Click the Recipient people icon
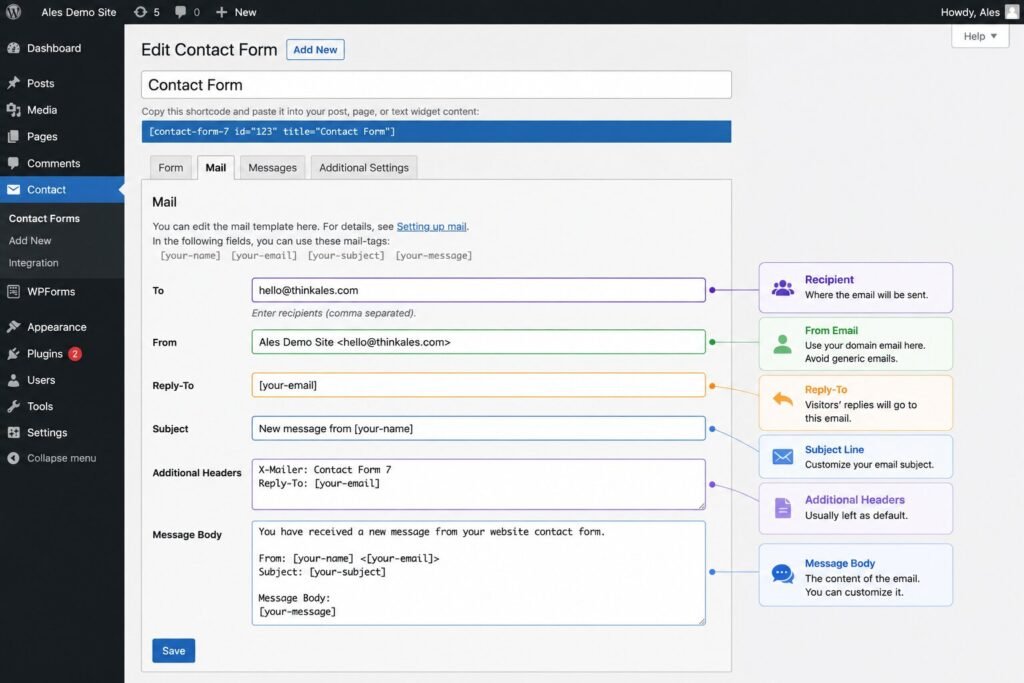1024x683 pixels. 782,287
